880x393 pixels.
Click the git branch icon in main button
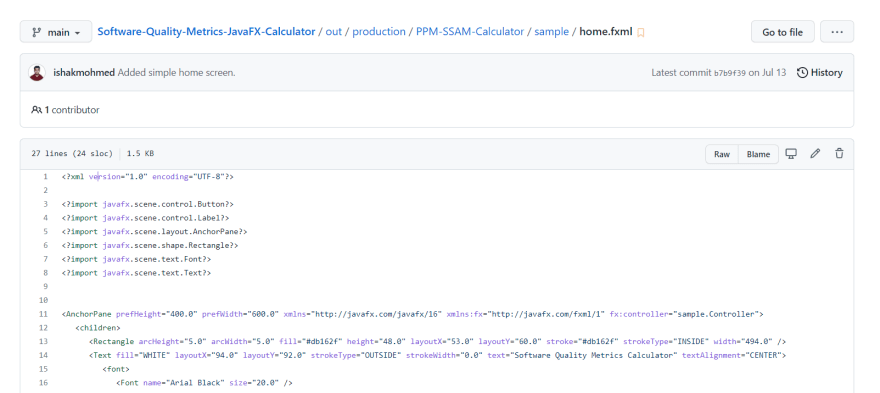click(x=36, y=33)
